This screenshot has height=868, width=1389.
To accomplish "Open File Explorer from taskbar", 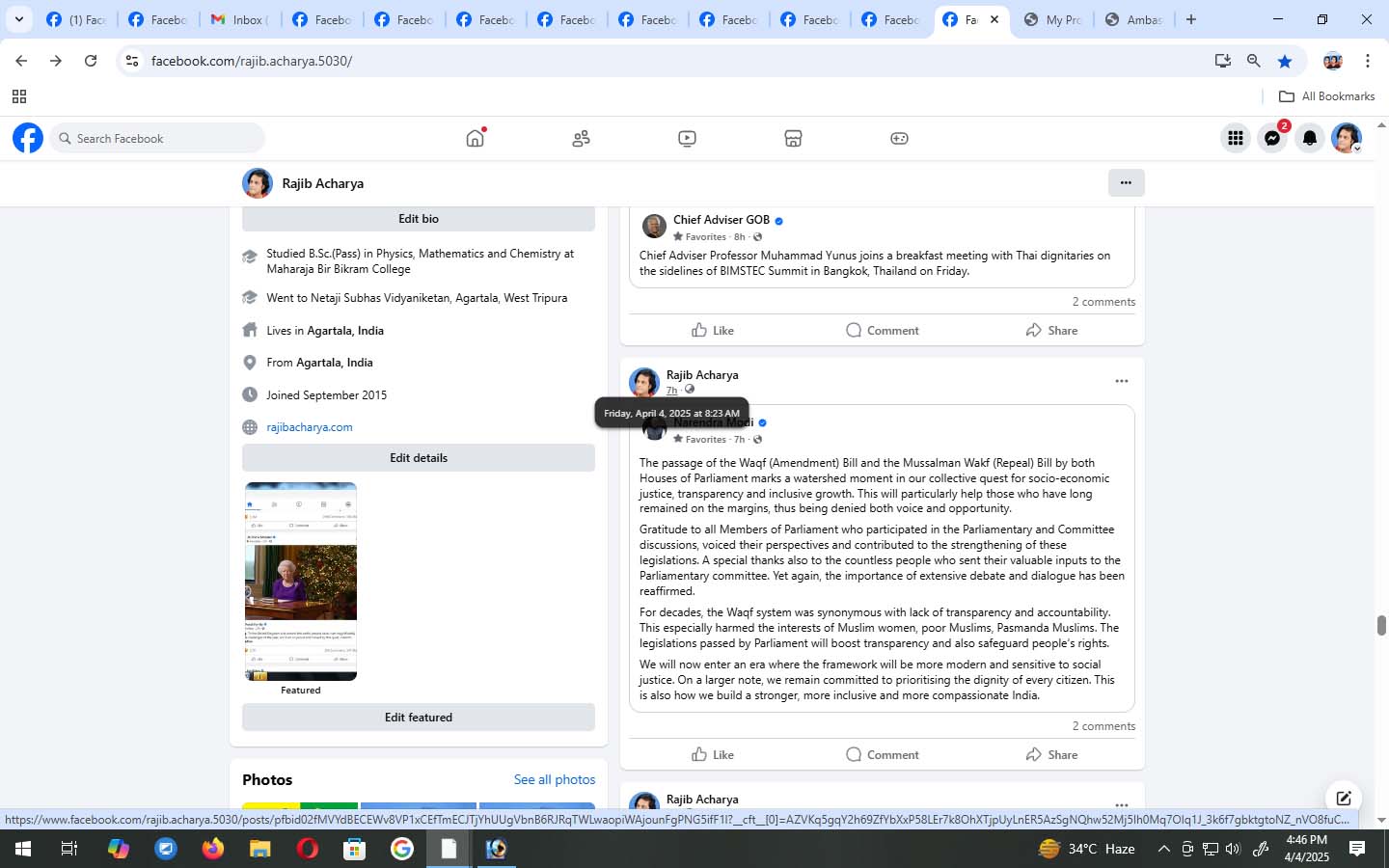I will [259, 849].
